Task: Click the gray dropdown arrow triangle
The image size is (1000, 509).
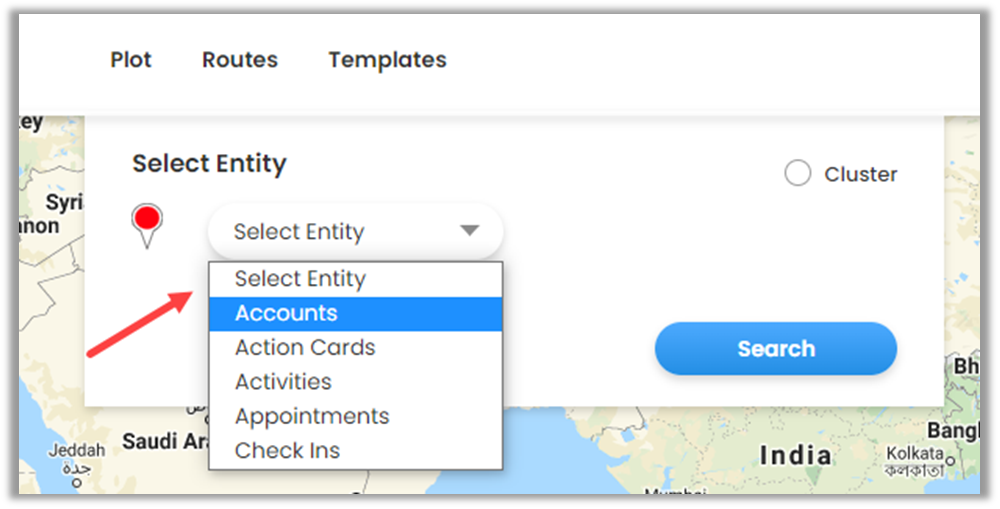Action: tap(470, 231)
